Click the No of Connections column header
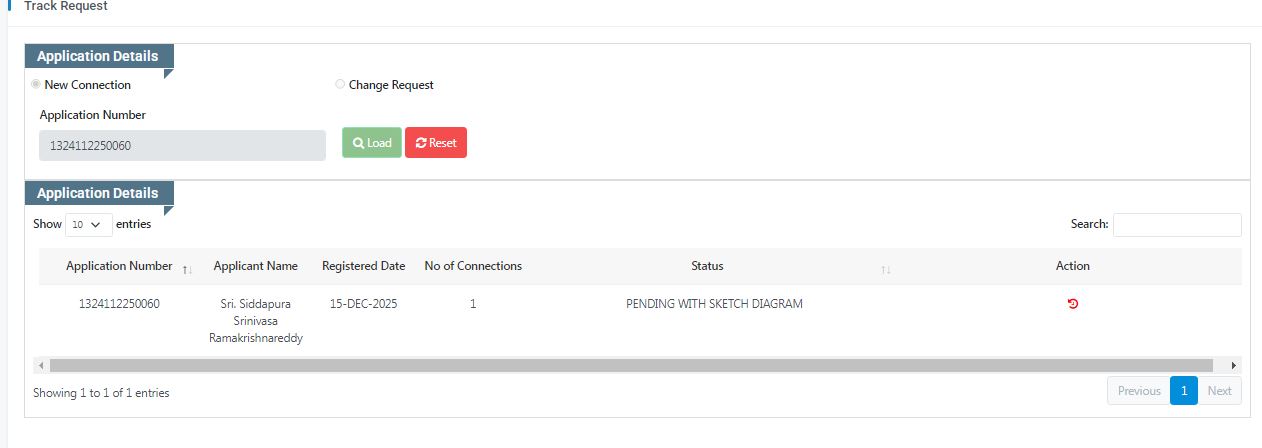1262x448 pixels. [x=473, y=266]
